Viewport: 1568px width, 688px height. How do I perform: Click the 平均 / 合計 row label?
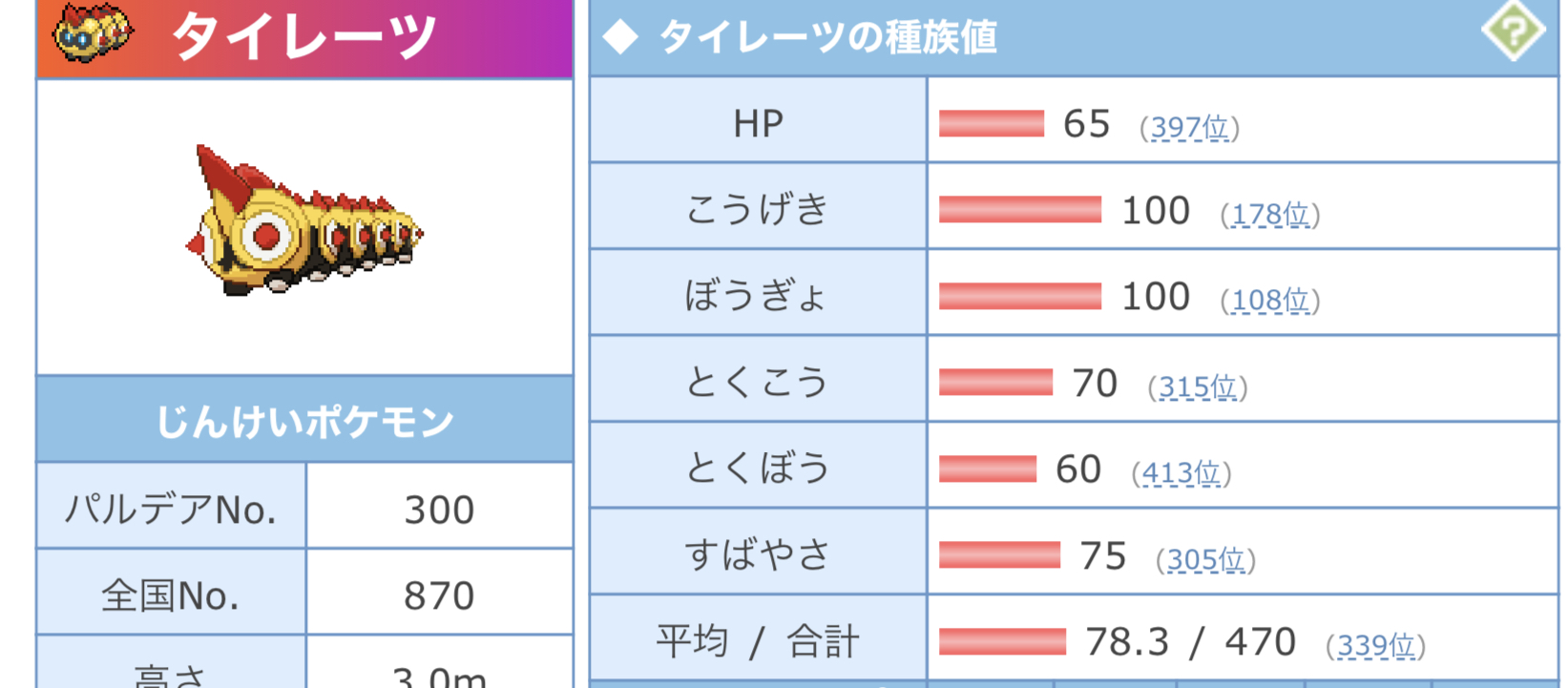point(758,641)
